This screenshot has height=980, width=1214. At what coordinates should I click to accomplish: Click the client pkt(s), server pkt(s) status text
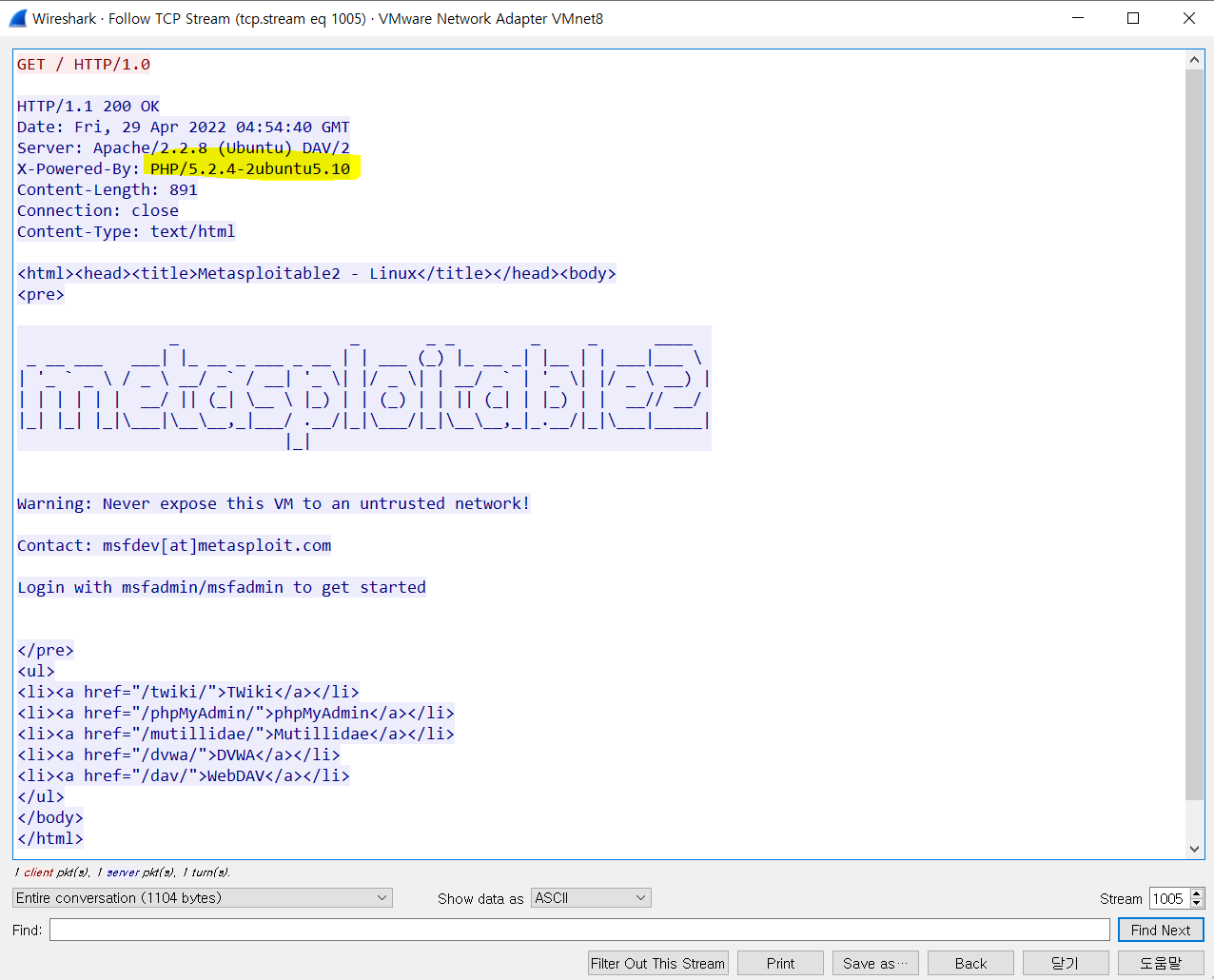pyautogui.click(x=122, y=872)
